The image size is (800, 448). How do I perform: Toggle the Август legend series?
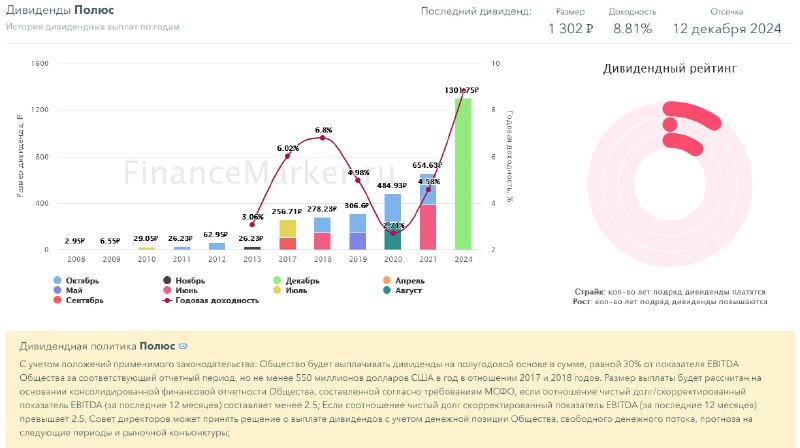click(403, 290)
